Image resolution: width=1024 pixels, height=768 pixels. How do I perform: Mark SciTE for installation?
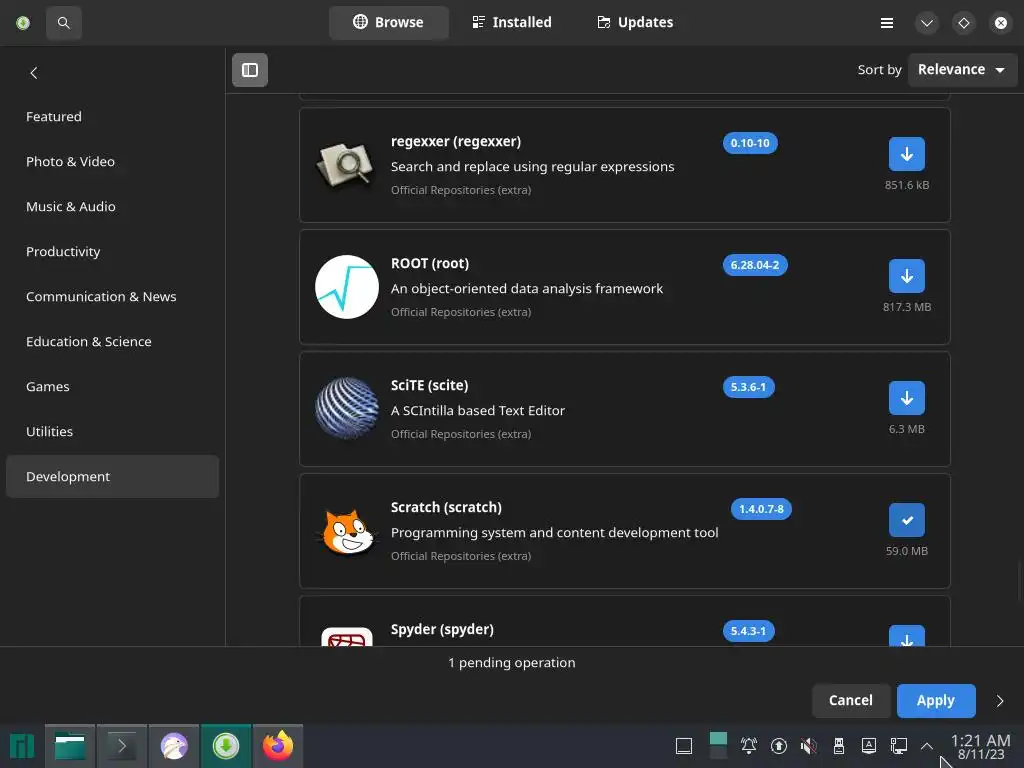coord(906,398)
